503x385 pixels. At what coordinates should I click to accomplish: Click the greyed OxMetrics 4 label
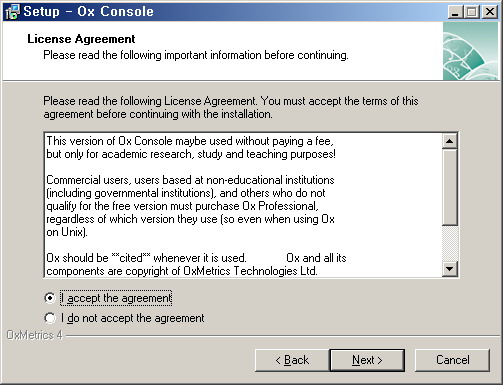click(x=34, y=335)
